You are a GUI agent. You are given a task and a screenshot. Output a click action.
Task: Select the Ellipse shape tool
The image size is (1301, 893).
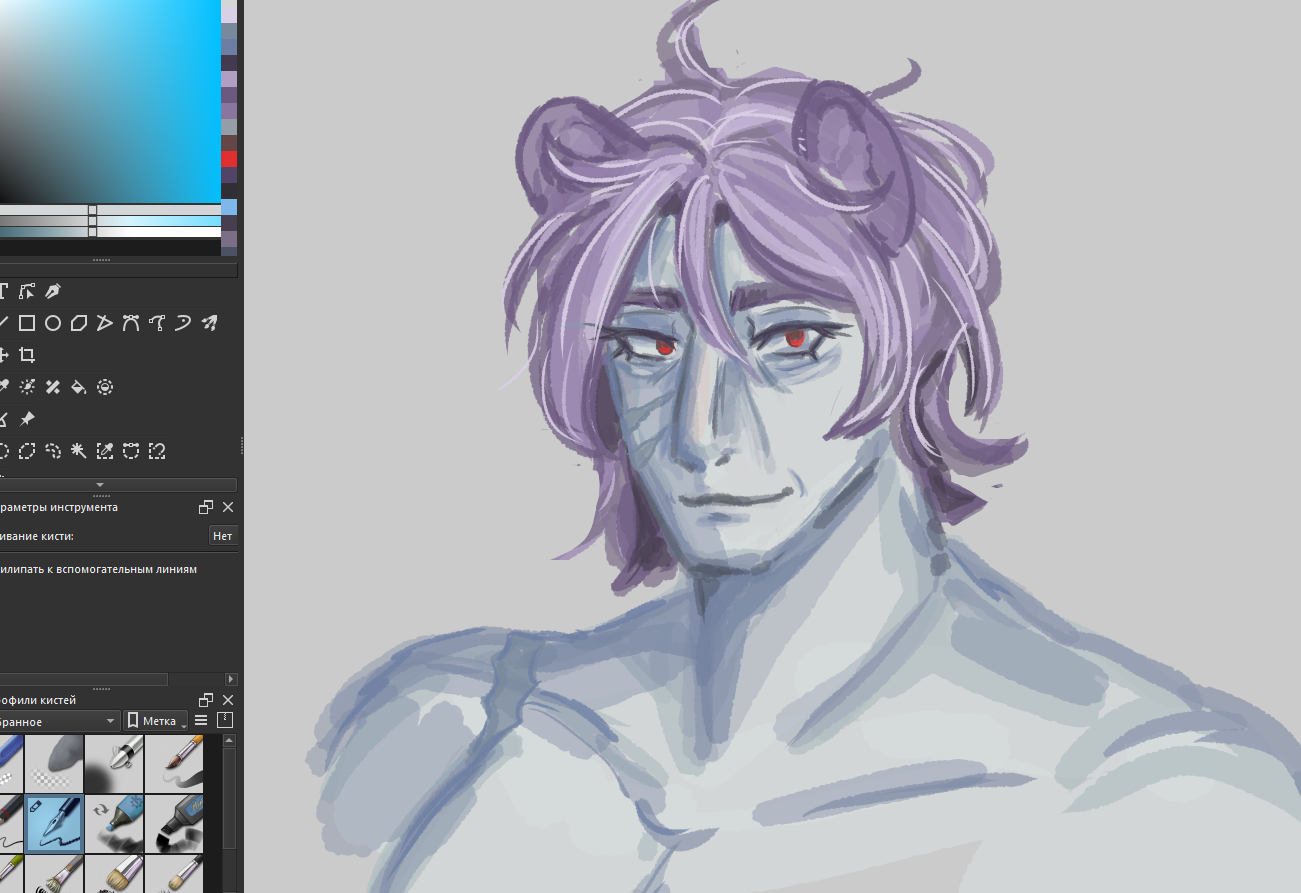click(x=53, y=323)
